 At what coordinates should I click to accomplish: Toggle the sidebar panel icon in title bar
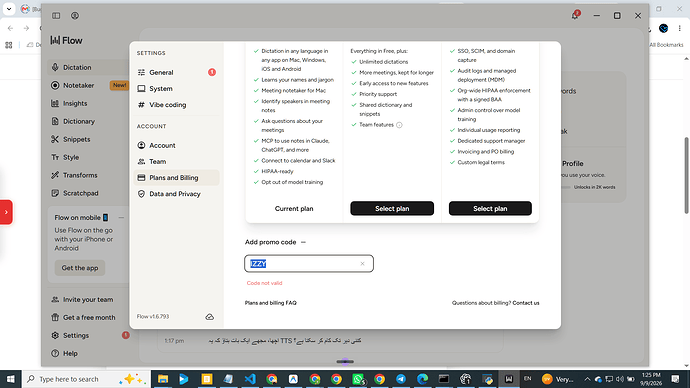56,15
